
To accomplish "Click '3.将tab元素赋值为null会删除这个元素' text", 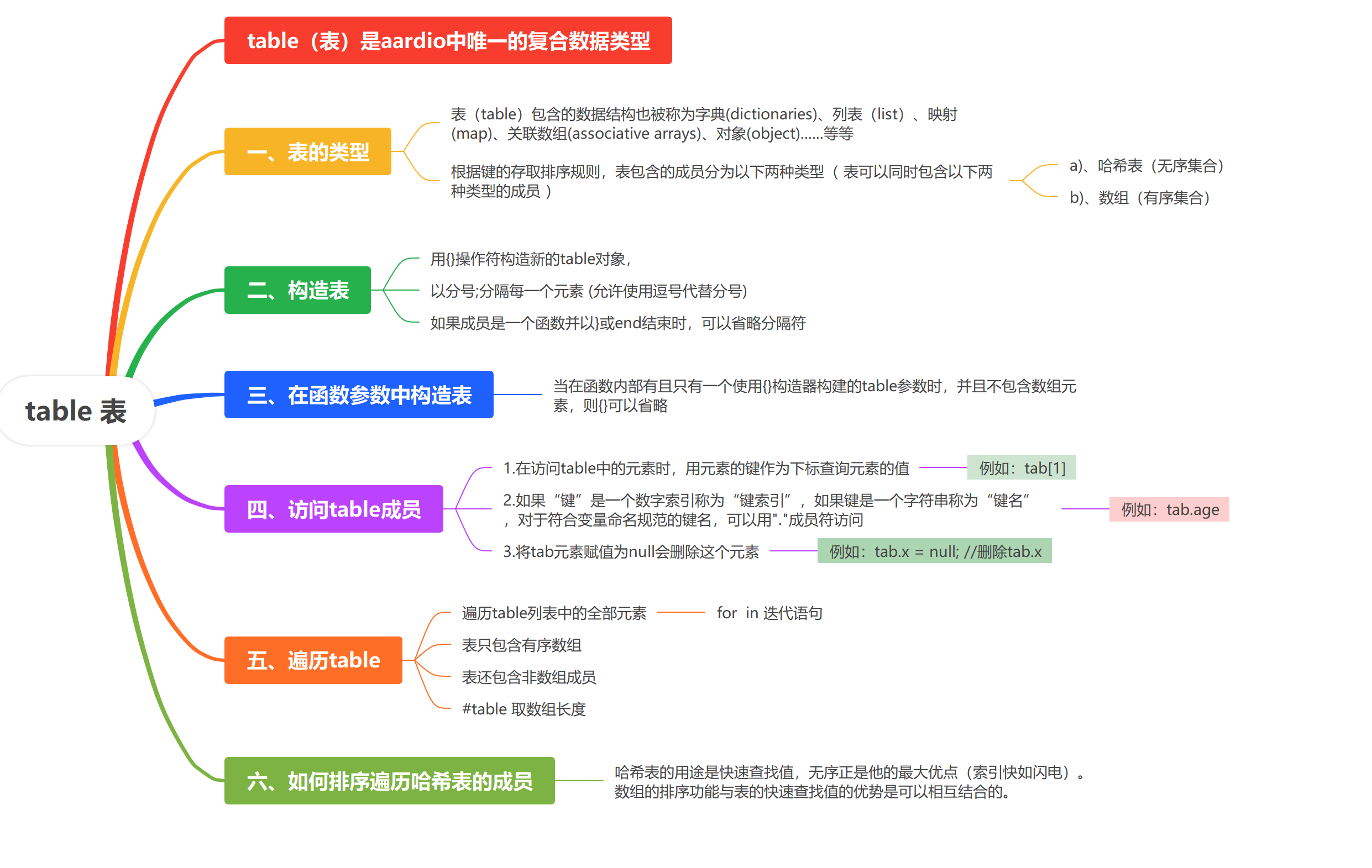I will pyautogui.click(x=631, y=551).
